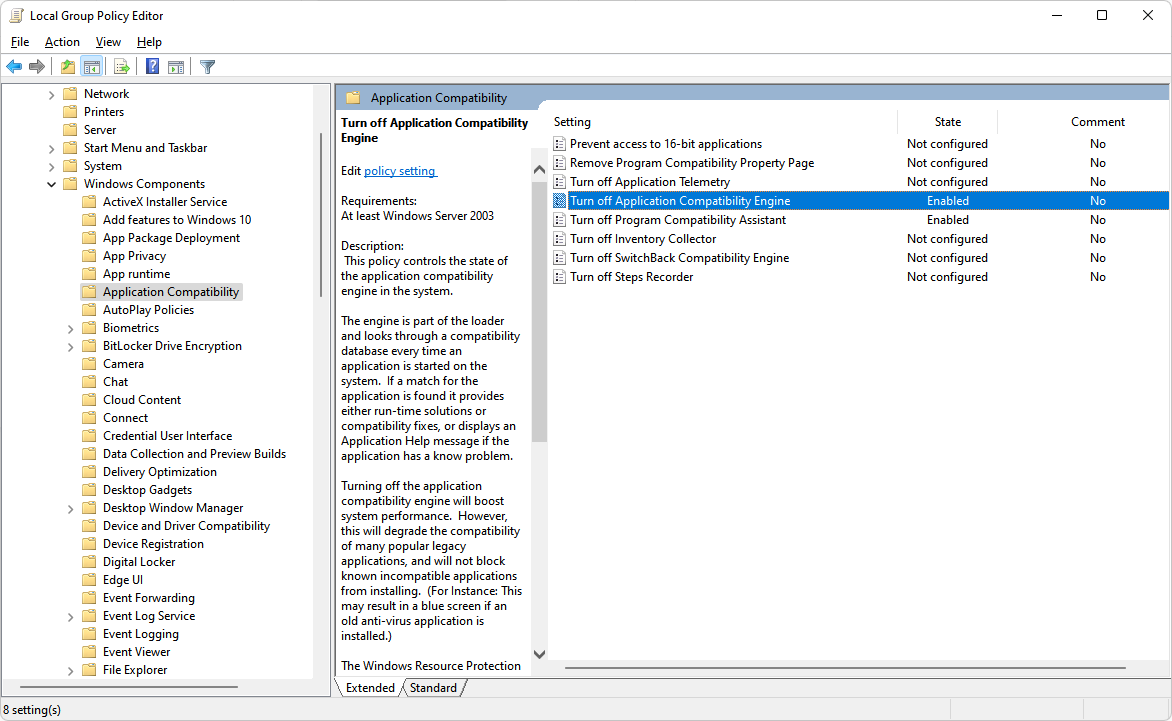1172x721 pixels.
Task: Click the Export List toolbar icon
Action: pyautogui.click(x=122, y=66)
